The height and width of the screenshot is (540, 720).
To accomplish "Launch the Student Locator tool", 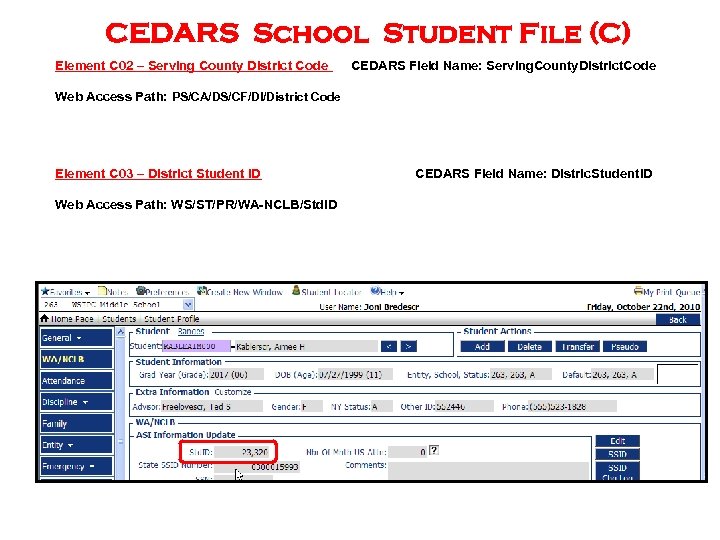I will coord(327,292).
